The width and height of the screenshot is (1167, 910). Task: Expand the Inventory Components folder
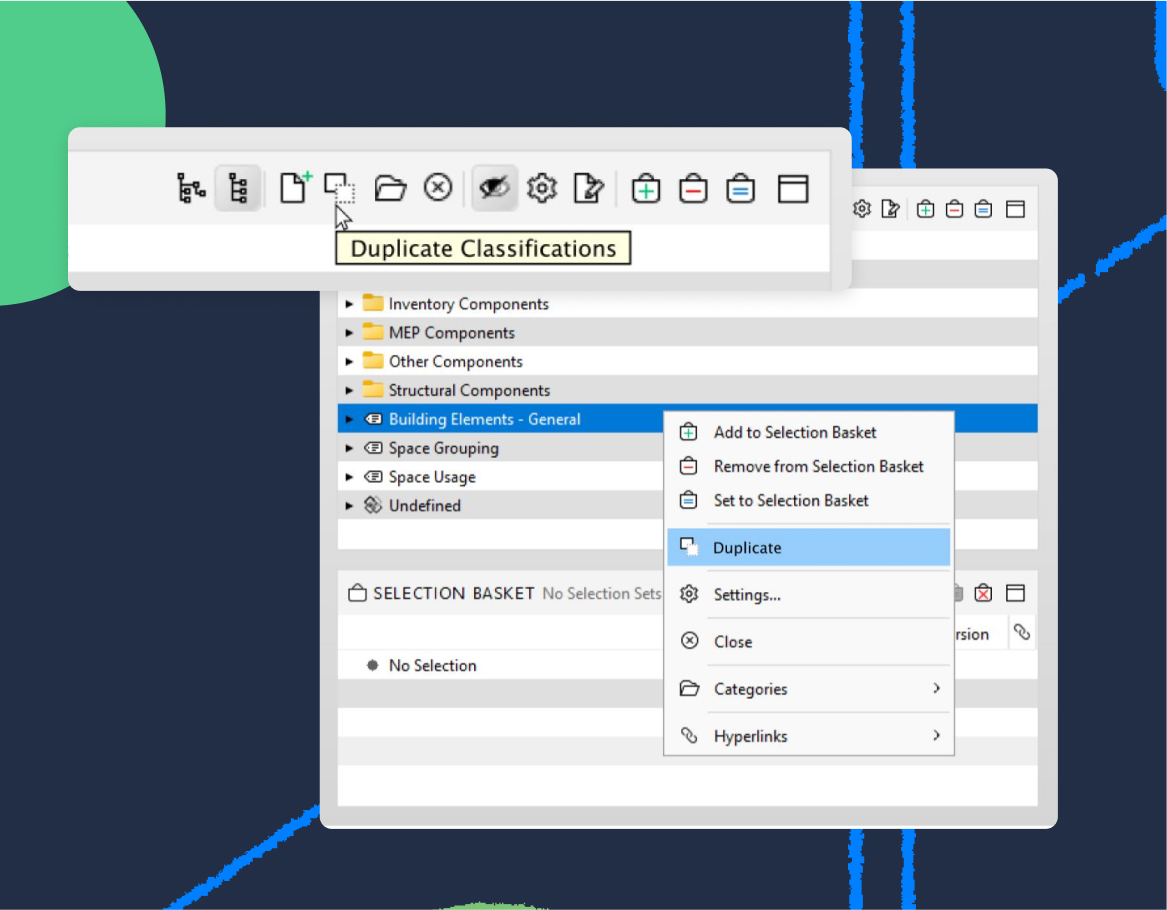click(349, 304)
